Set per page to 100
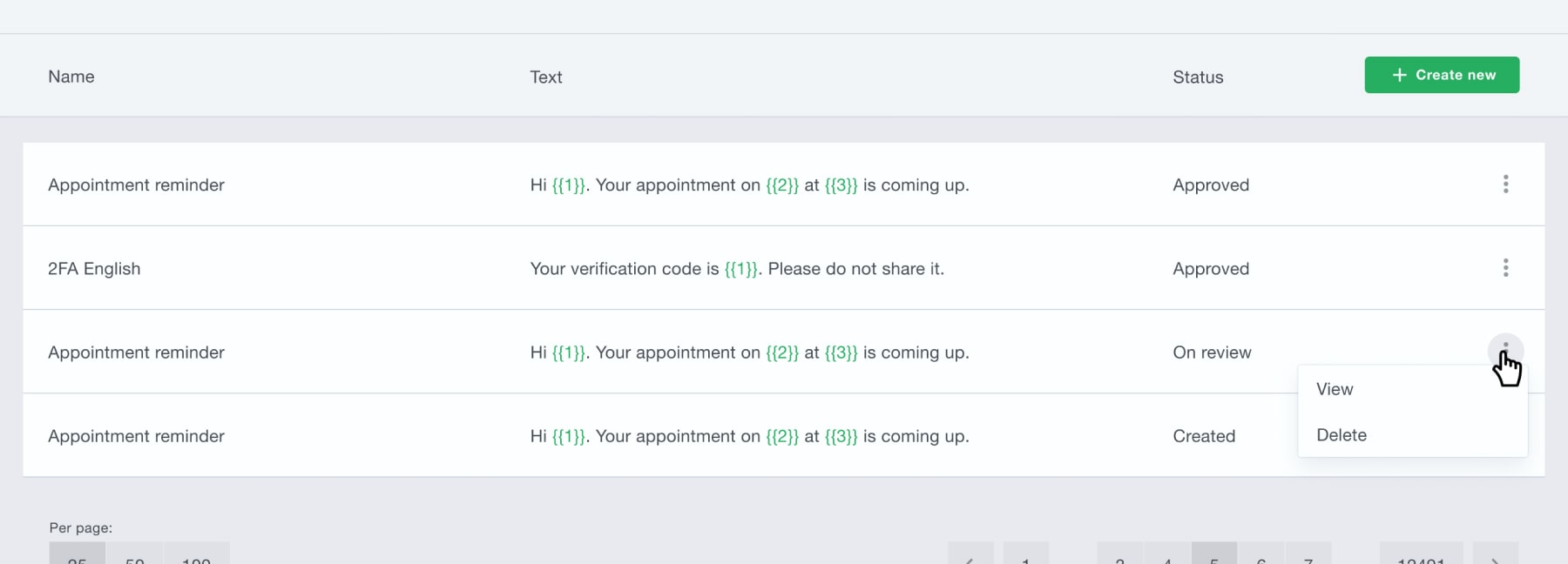 tap(197, 553)
